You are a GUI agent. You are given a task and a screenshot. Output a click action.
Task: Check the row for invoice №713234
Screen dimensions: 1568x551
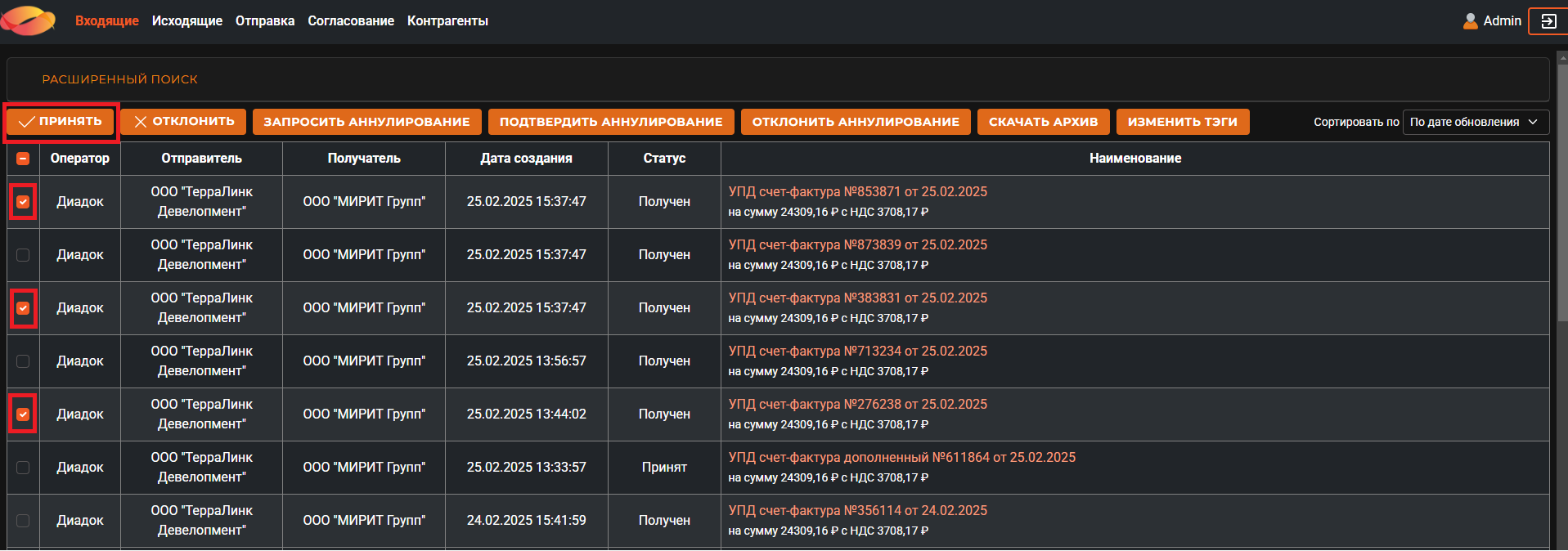(x=23, y=361)
